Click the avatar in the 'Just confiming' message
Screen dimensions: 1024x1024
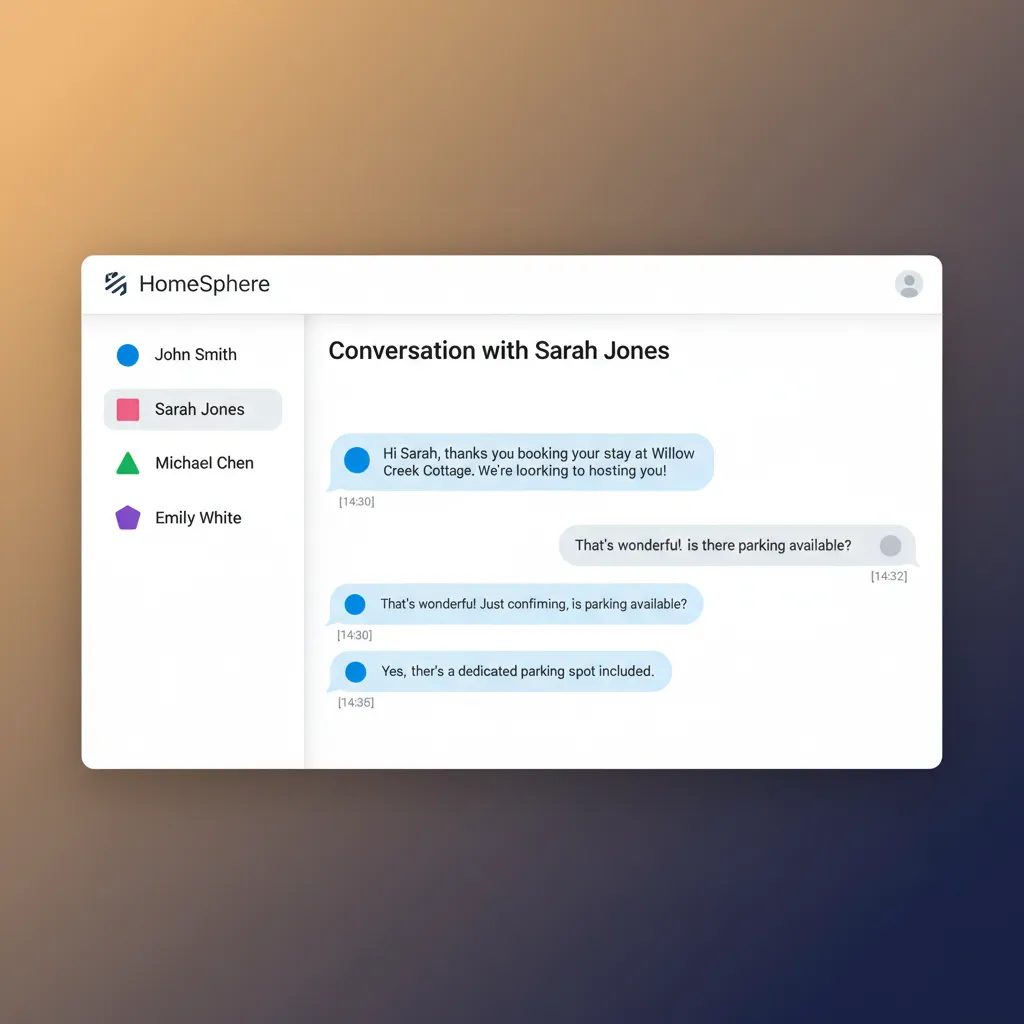tap(355, 604)
